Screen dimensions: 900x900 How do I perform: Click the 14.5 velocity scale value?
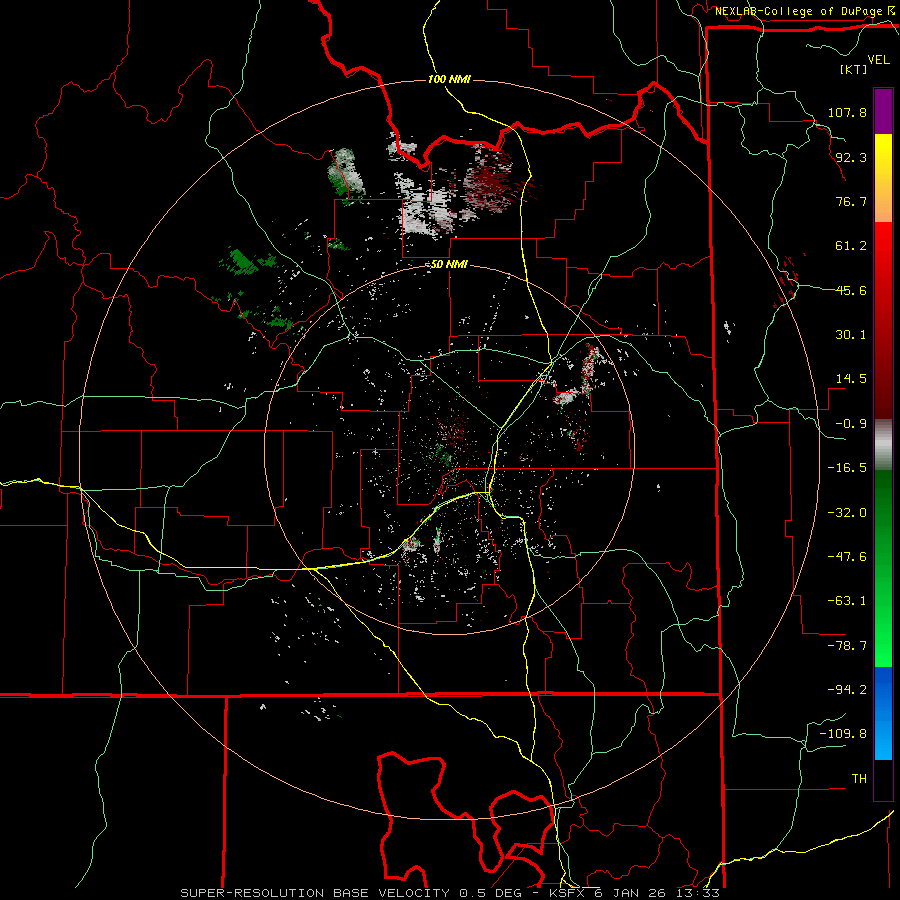click(x=851, y=379)
